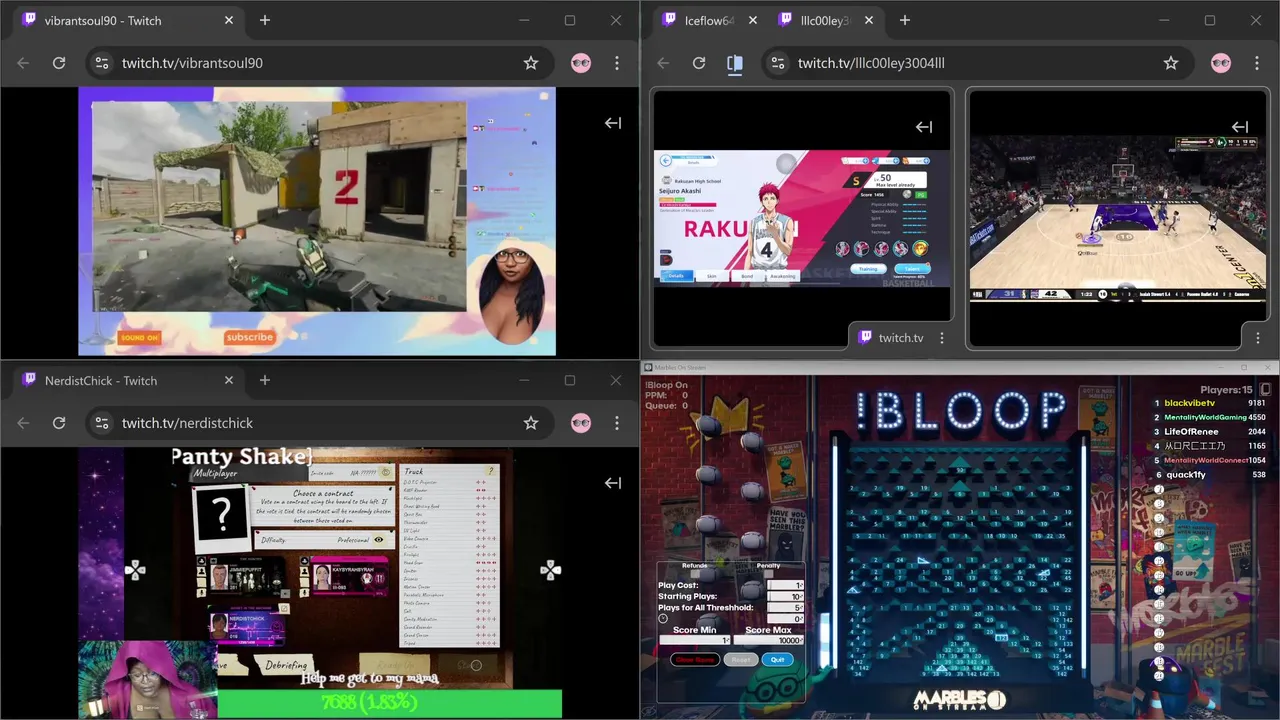
Task: Click back arrow in Seijuro Akashi game screen
Action: [x=665, y=160]
